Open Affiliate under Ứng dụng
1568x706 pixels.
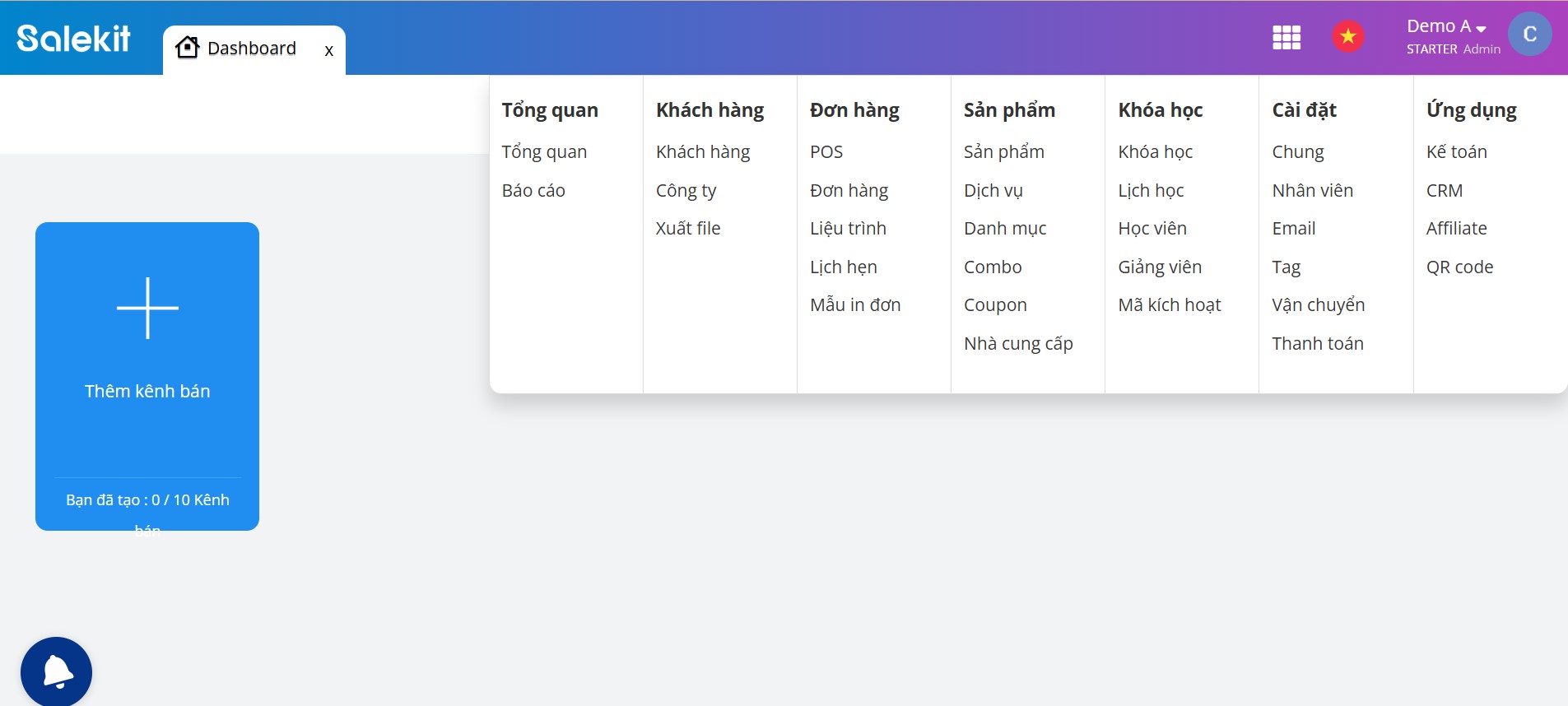pyautogui.click(x=1456, y=229)
